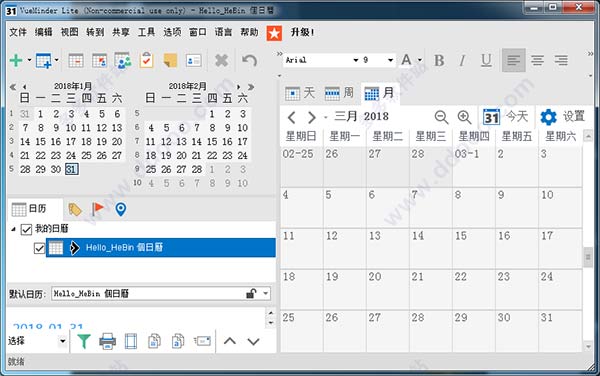Select align left
Image resolution: width=600 pixels, height=376 pixels.
(x=514, y=60)
